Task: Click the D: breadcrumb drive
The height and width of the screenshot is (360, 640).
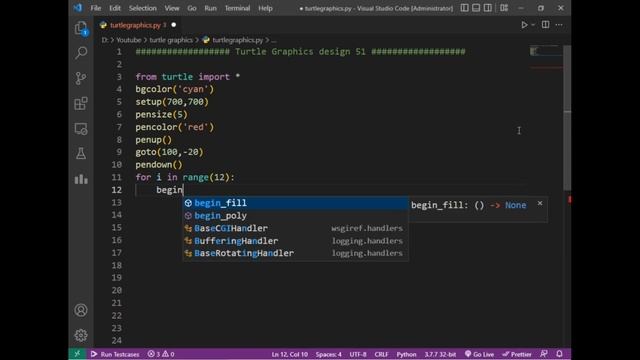Action: tap(105, 40)
